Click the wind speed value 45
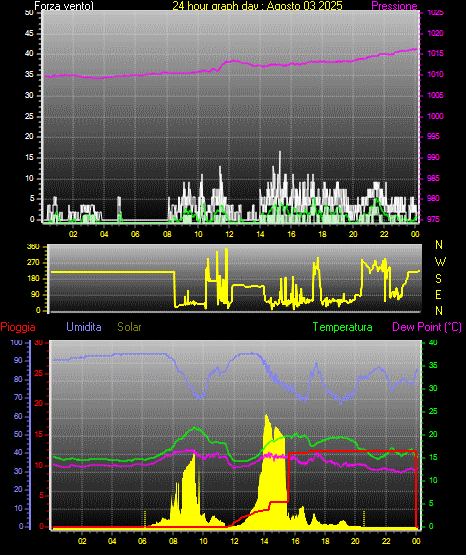The image size is (466, 555). point(29,33)
